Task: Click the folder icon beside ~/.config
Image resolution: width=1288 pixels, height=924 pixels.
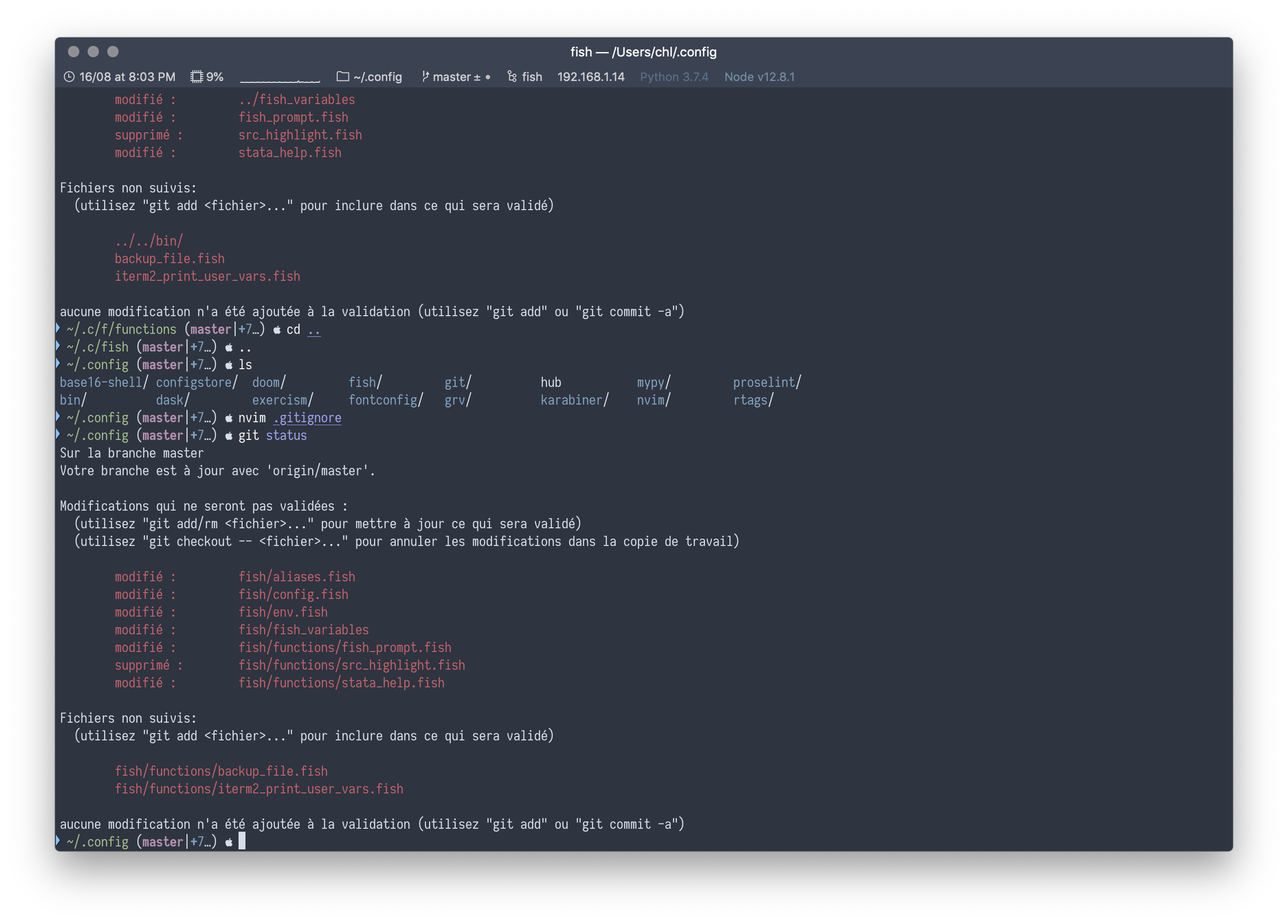Action: [343, 76]
